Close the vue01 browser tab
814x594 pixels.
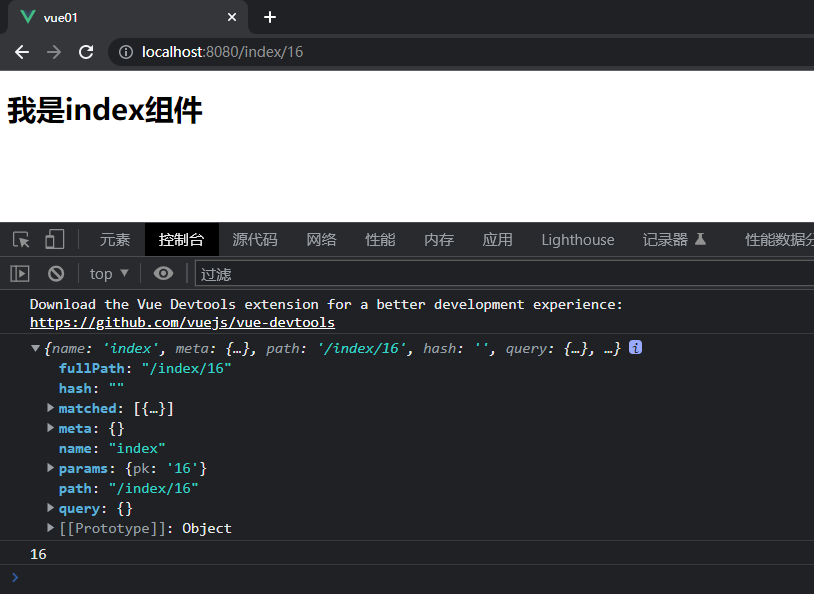(232, 17)
